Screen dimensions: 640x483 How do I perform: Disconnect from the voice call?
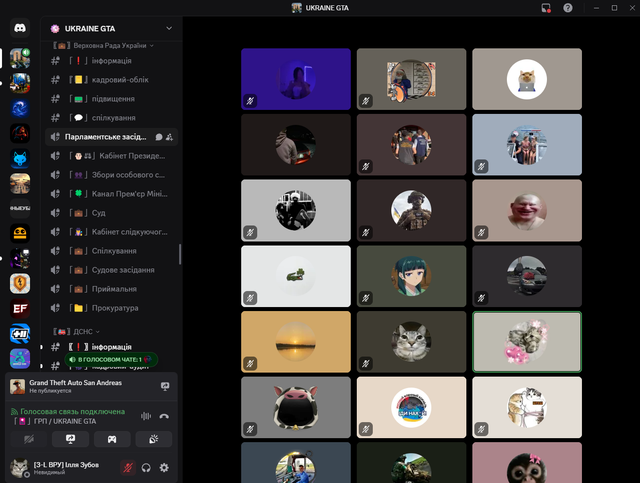click(164, 416)
